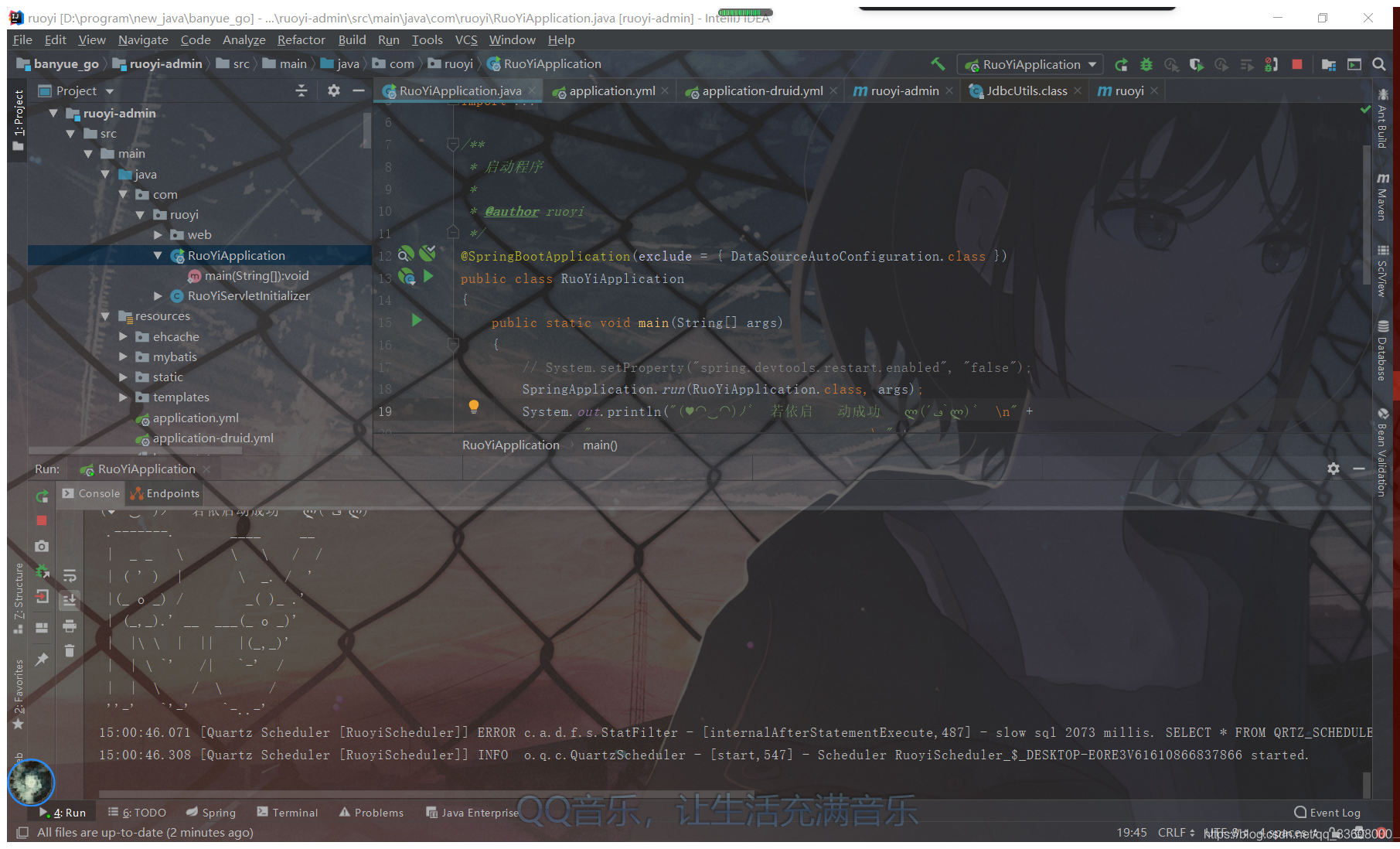Viewport: 1400px width, 849px height.
Task: Open the Navigate menu
Action: [x=143, y=40]
